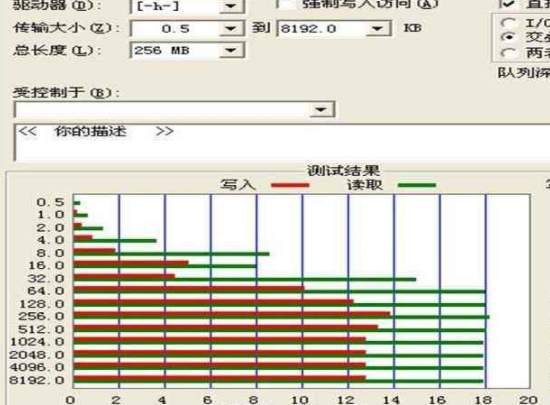Select the second (currently selected) radio button
Image resolution: width=550 pixels, height=405 pixels.
point(508,37)
